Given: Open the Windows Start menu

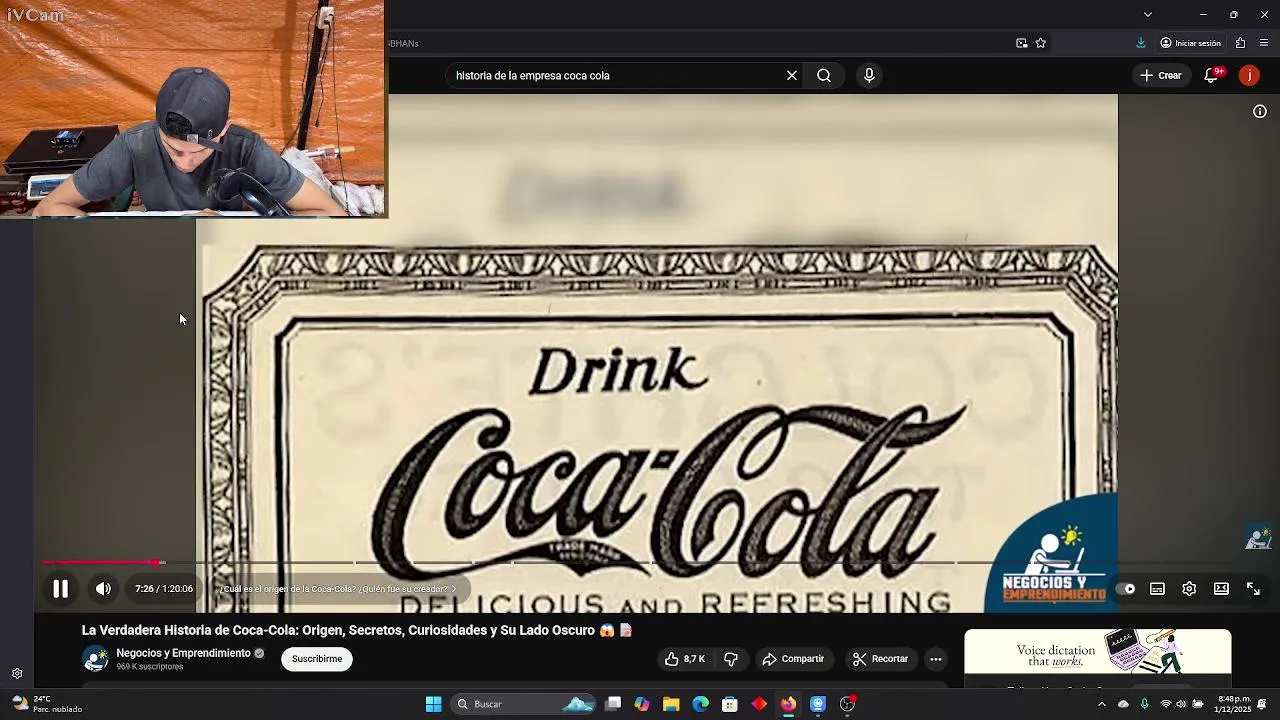Looking at the screenshot, I should 433,704.
